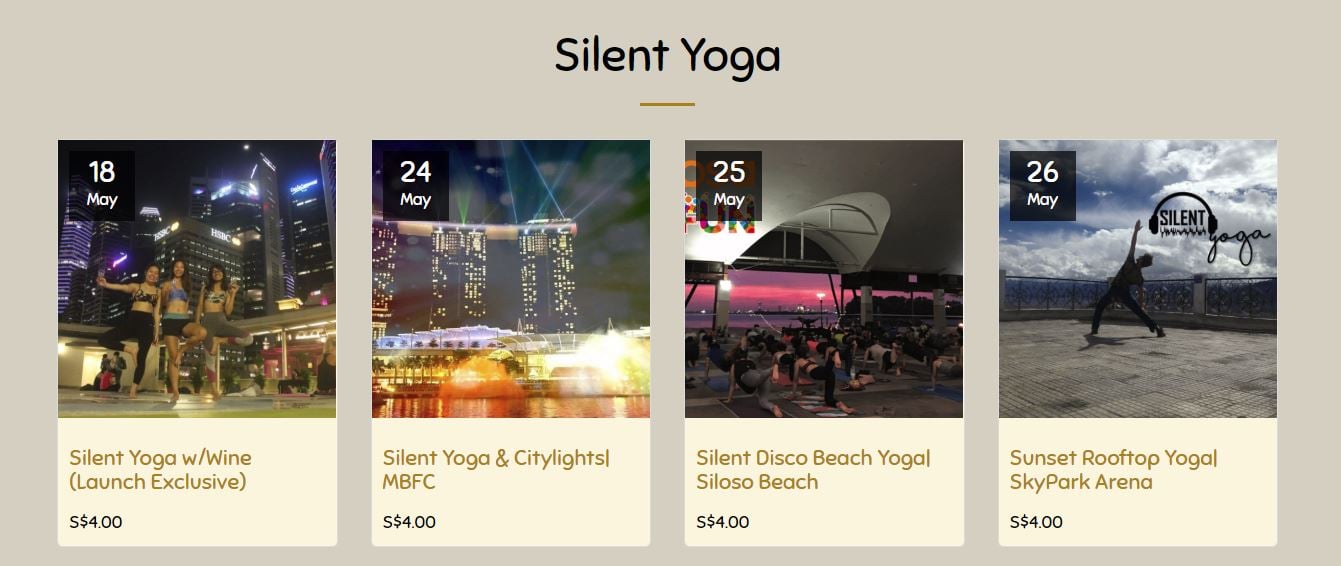The width and height of the screenshot is (1341, 566).
Task: Go to Sunset Rooftop Yoga SkyPark Arena title
Action: click(1113, 470)
